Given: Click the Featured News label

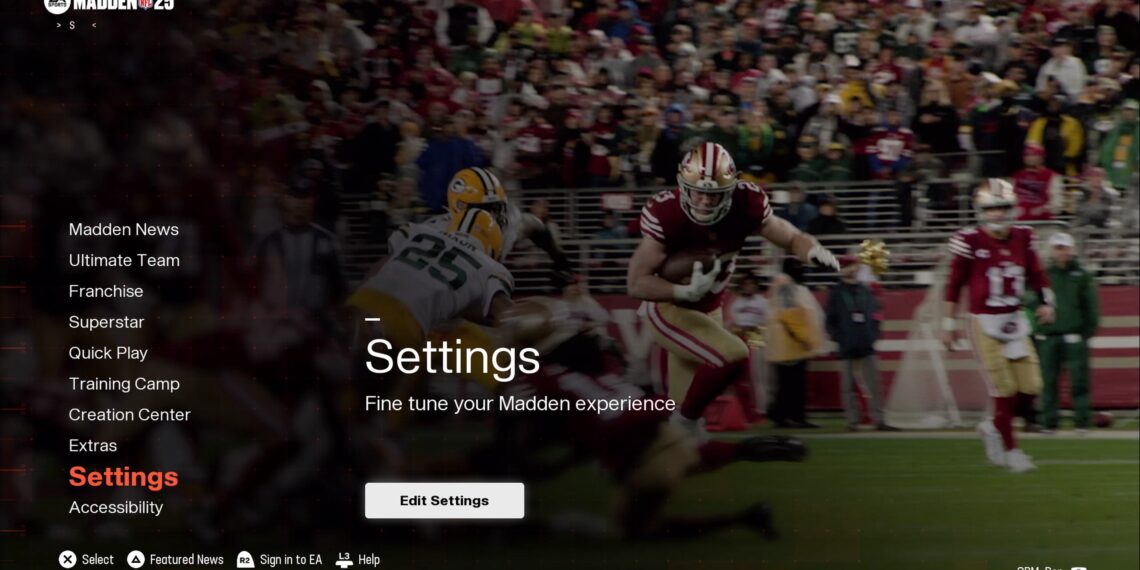Looking at the screenshot, I should (x=187, y=560).
